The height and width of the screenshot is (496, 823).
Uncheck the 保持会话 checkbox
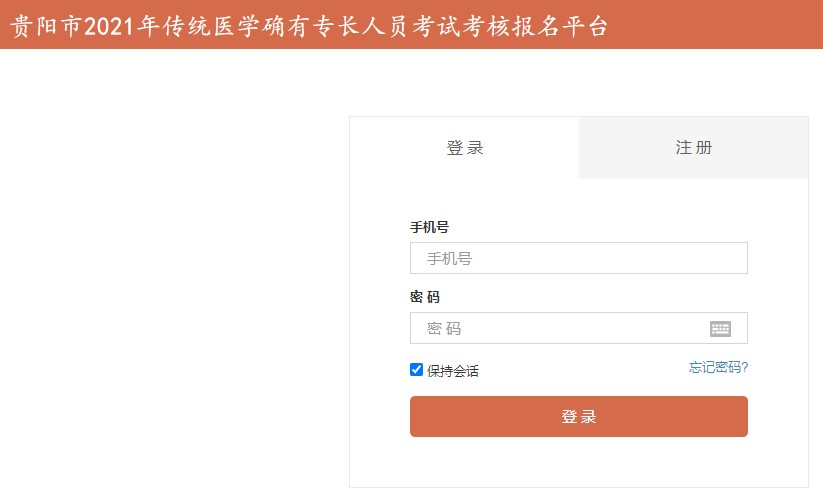click(417, 370)
